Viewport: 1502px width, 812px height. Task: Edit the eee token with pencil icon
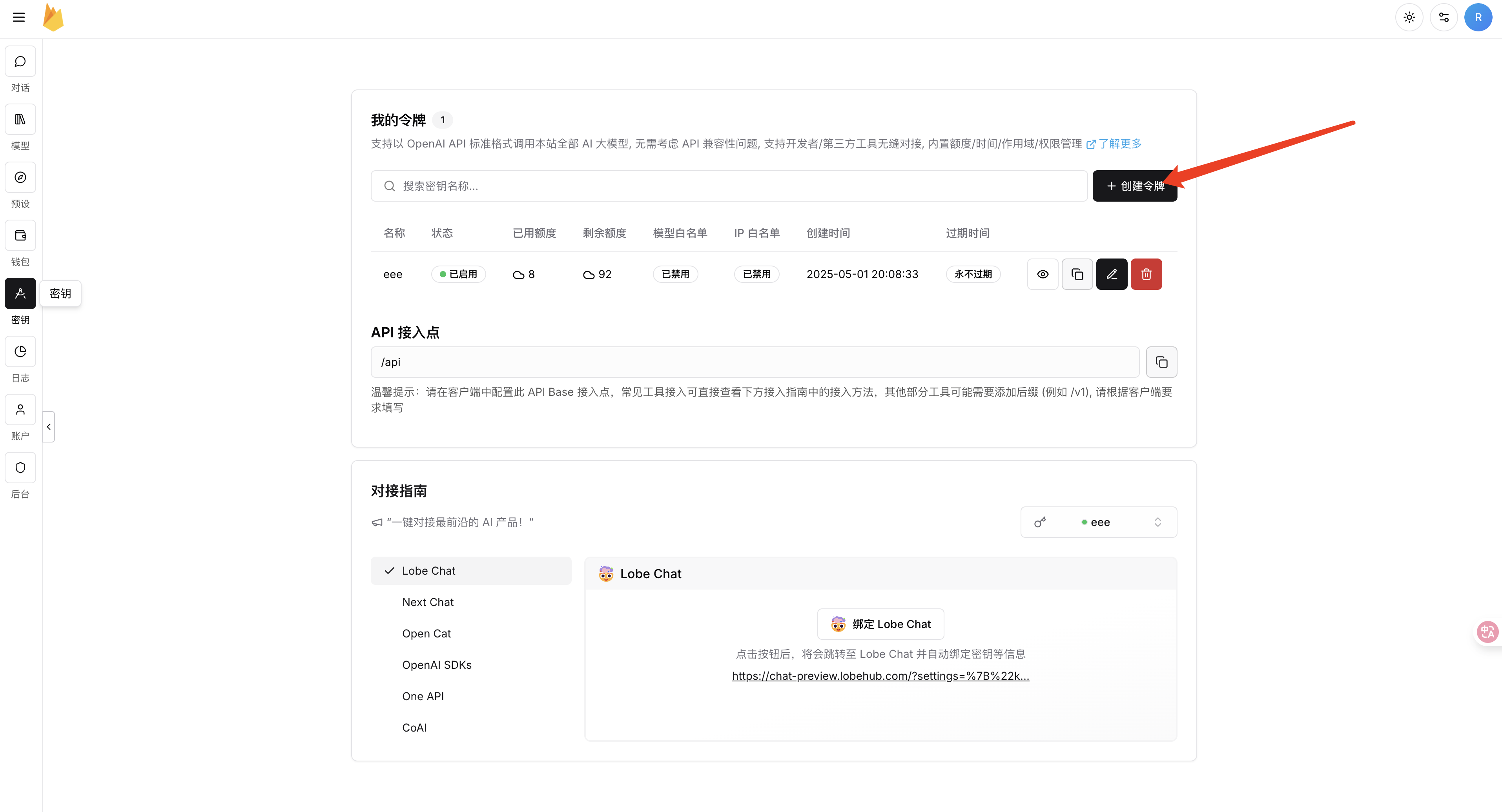tap(1111, 274)
